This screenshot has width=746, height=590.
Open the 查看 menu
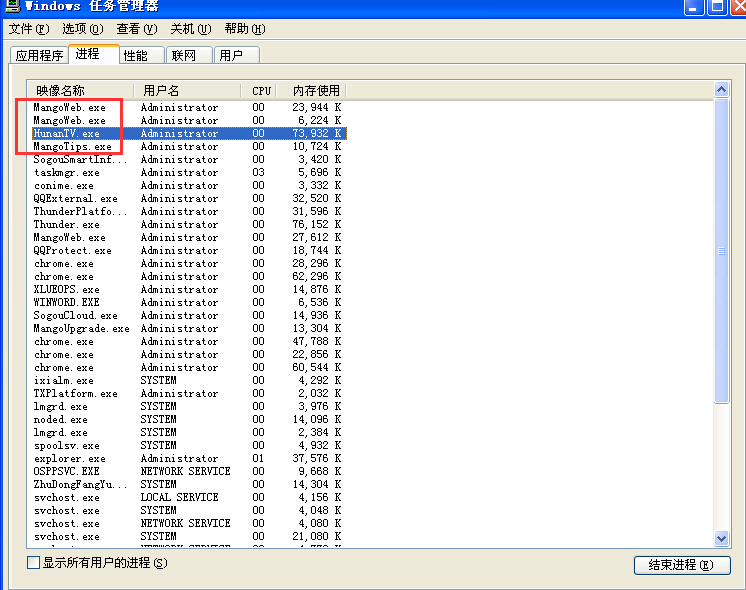pos(136,29)
